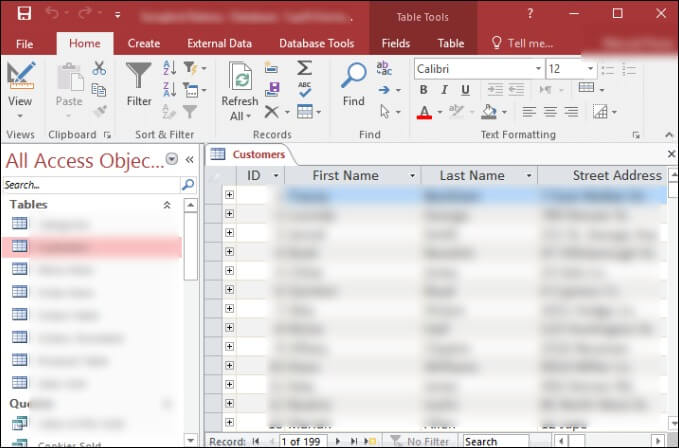
Task: Click the navigation pane Search box
Action: (x=90, y=185)
